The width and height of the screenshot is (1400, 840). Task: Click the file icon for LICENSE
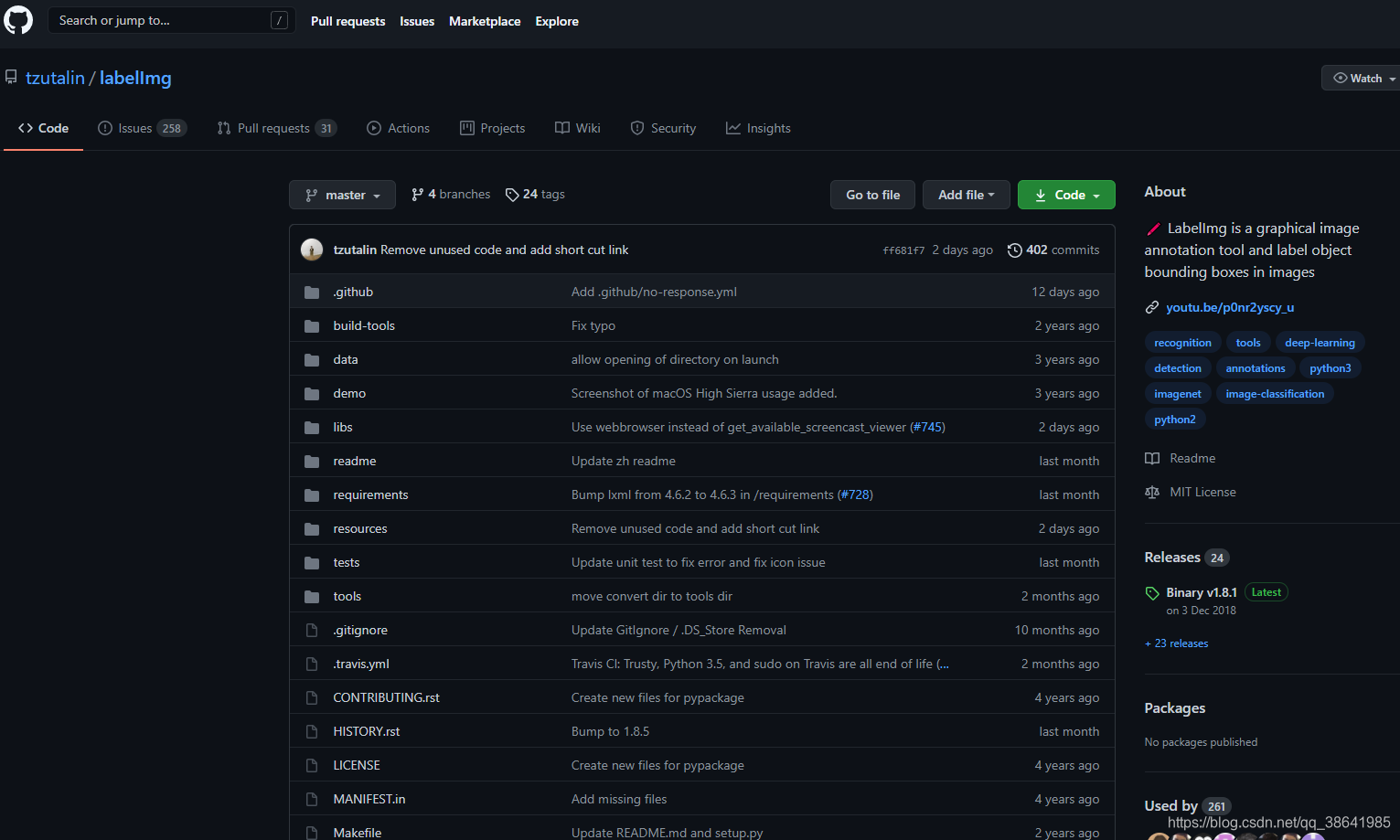(312, 766)
